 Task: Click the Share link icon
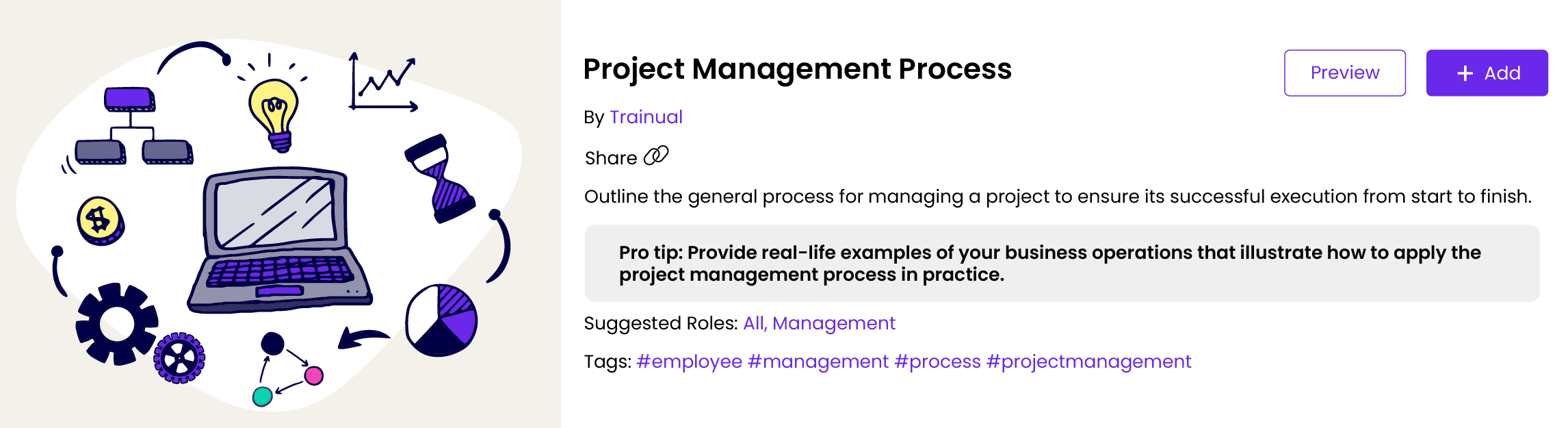click(657, 157)
